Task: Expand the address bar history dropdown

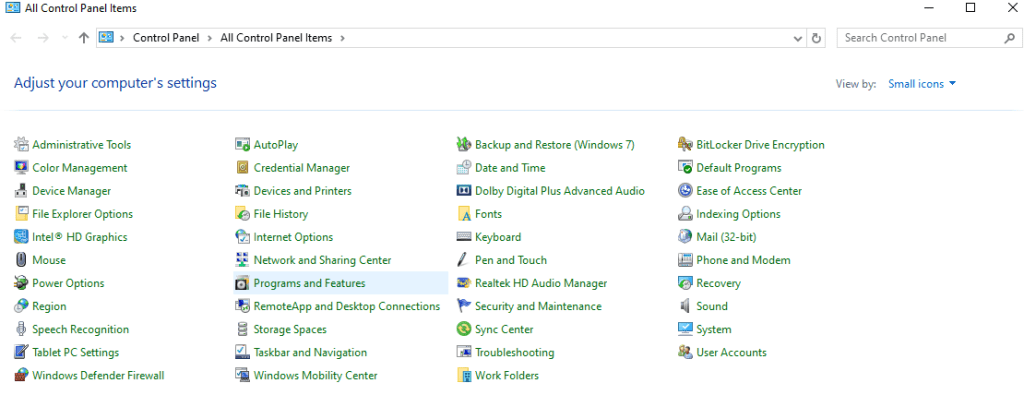Action: [797, 38]
